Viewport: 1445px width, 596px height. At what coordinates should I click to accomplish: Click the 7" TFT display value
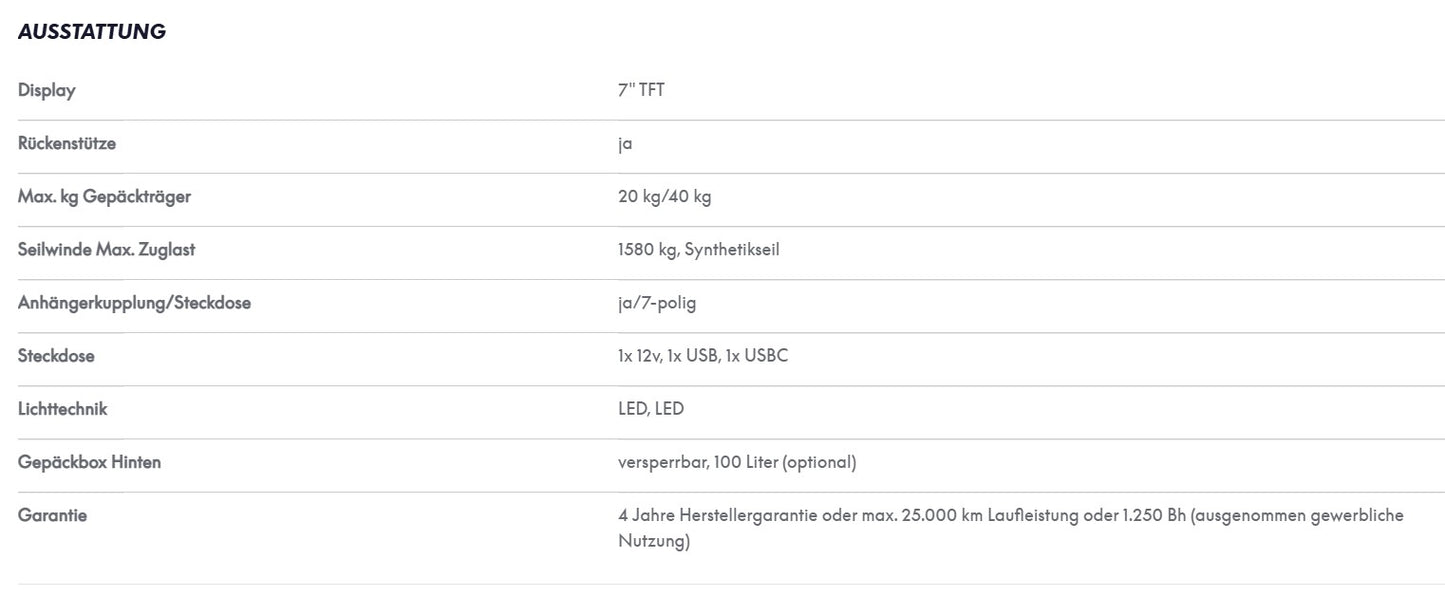coord(641,90)
